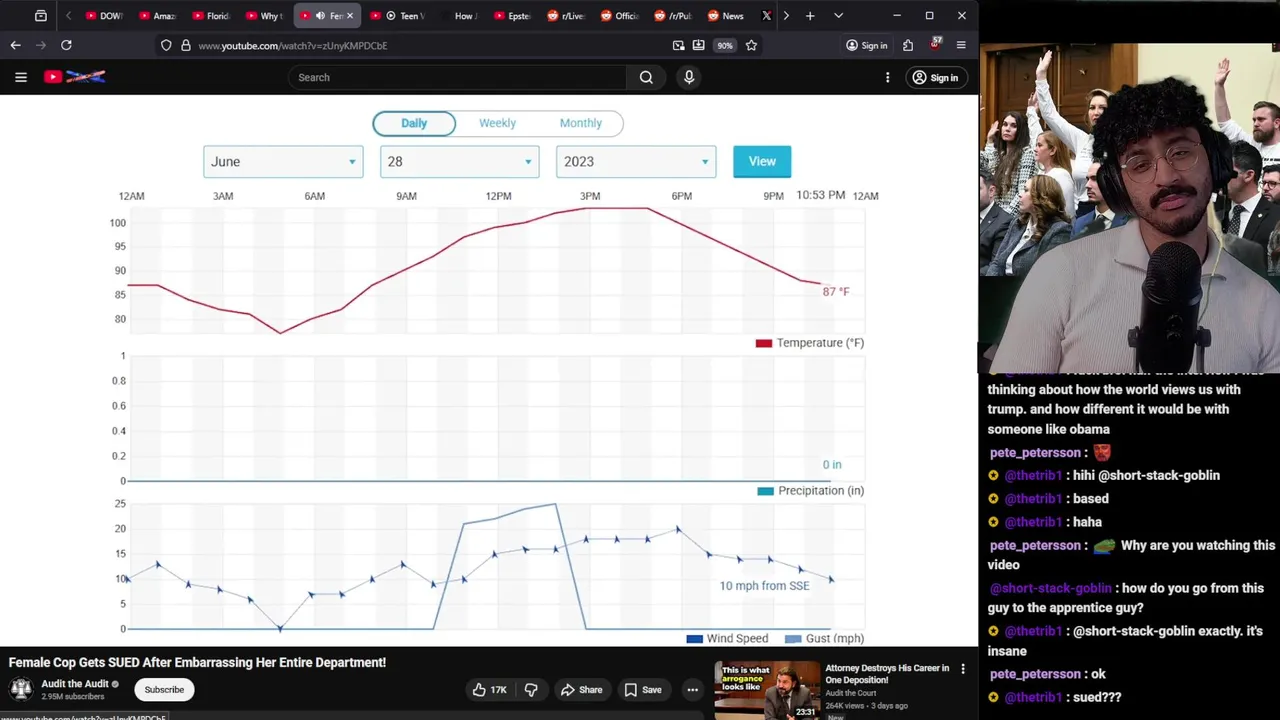Select the Daily view toggle
Image resolution: width=1280 pixels, height=720 pixels.
click(414, 123)
